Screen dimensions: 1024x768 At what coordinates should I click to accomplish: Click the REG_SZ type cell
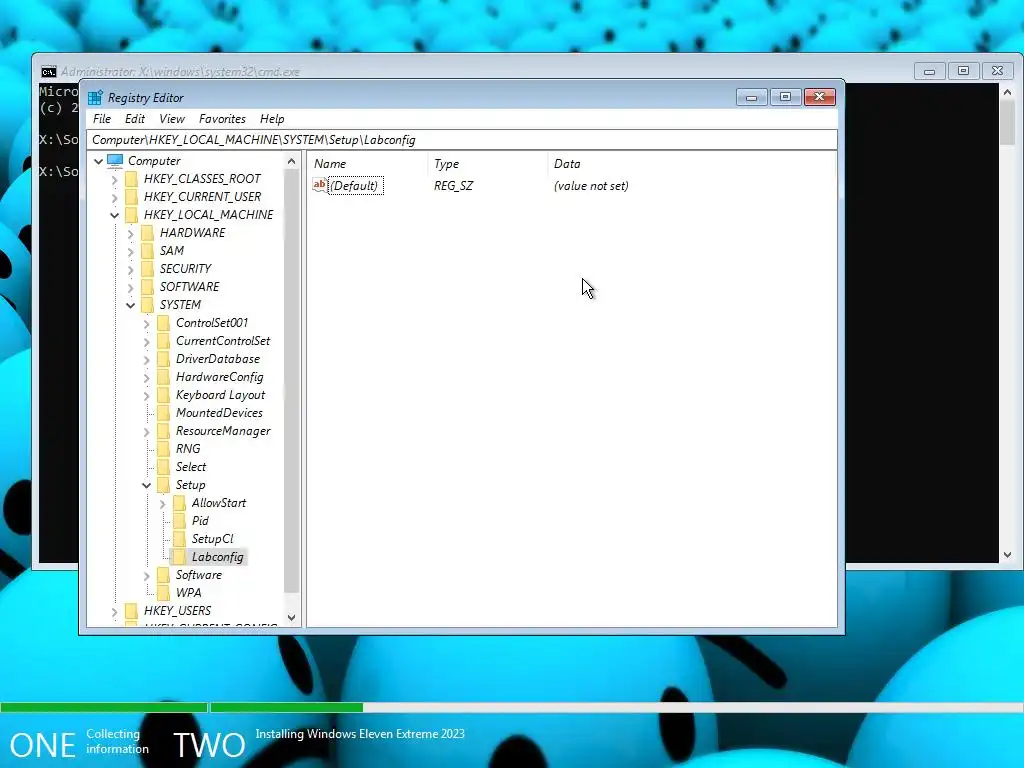(453, 186)
